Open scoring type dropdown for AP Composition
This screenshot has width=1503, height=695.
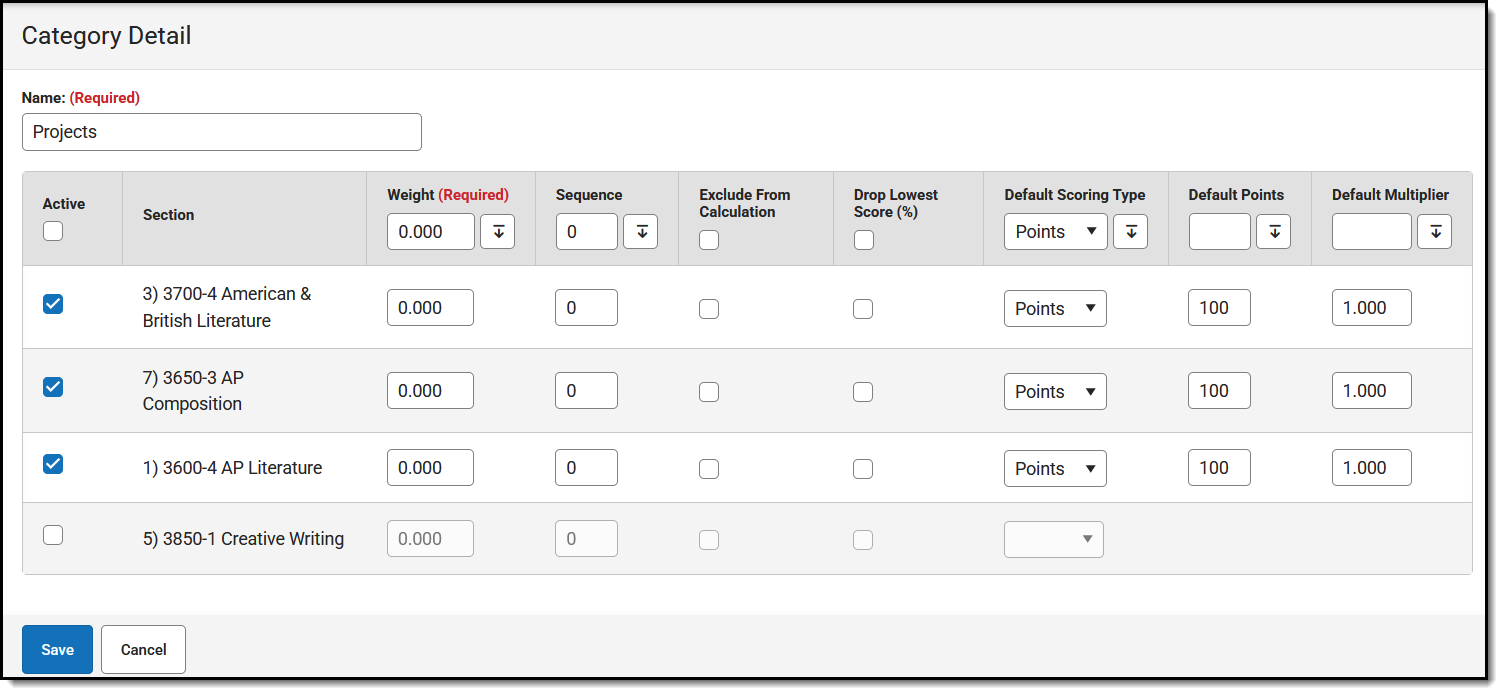coord(1055,392)
